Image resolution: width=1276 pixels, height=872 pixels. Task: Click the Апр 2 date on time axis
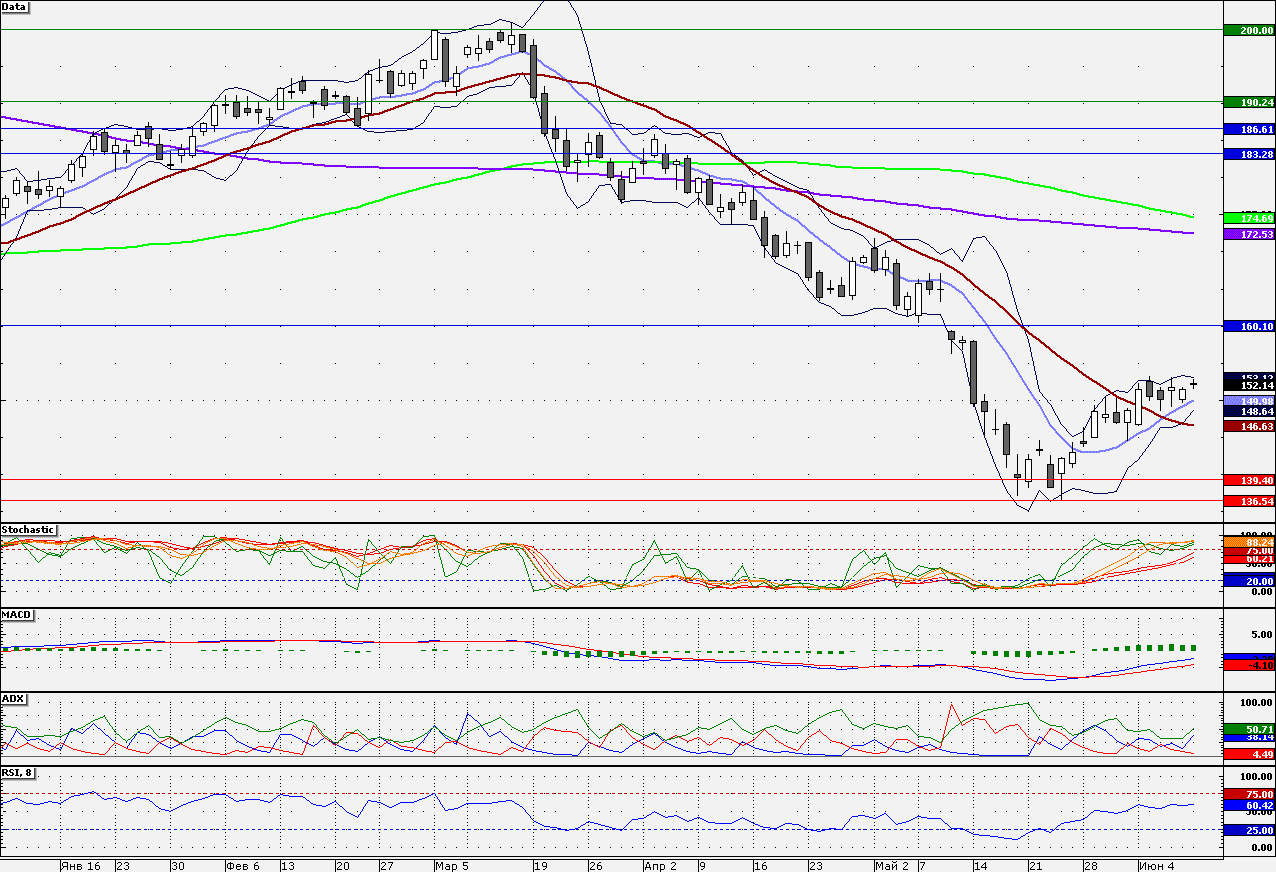[660, 865]
